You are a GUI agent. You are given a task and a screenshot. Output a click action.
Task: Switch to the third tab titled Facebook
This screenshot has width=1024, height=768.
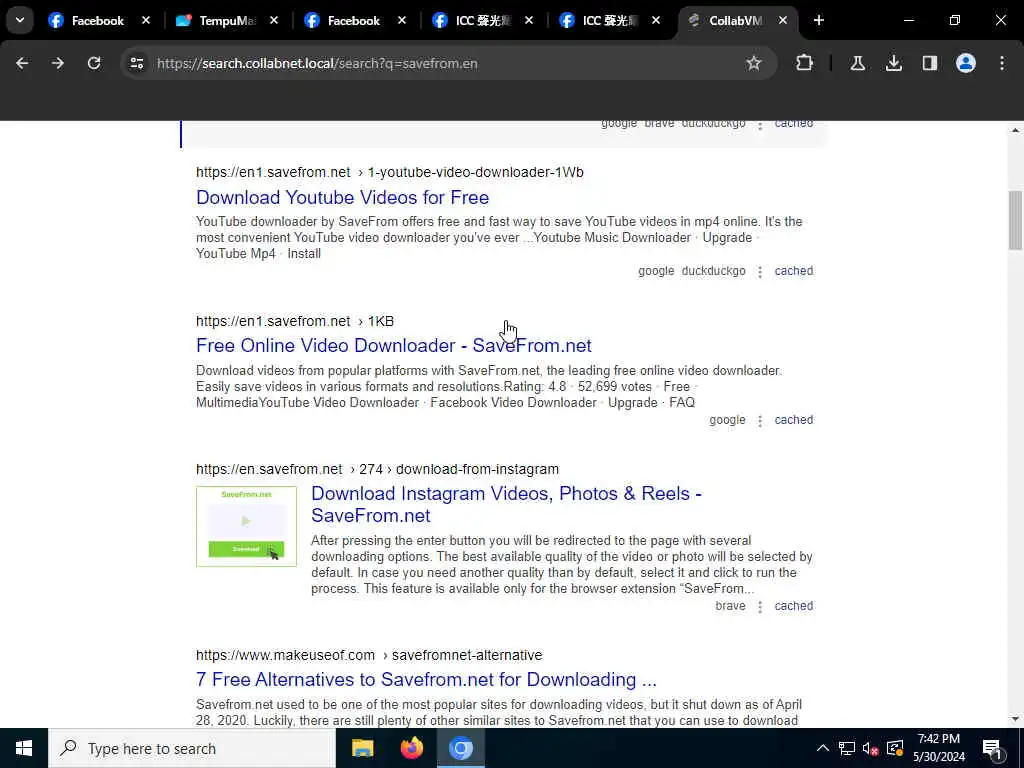click(354, 21)
